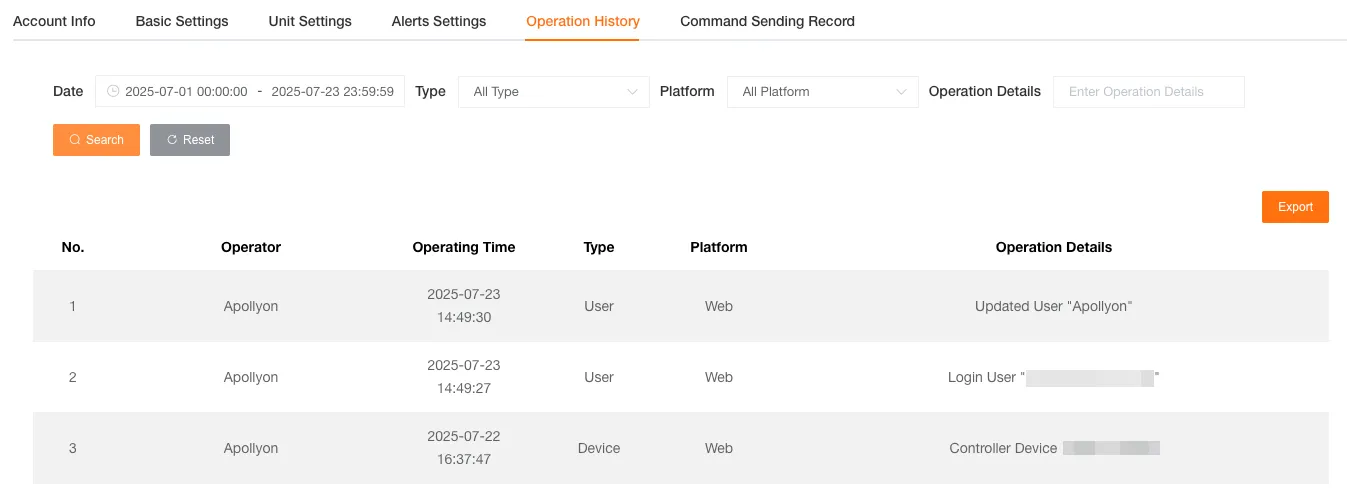Expand the Platform dropdown chevron arrow
The image size is (1347, 502).
click(x=901, y=92)
